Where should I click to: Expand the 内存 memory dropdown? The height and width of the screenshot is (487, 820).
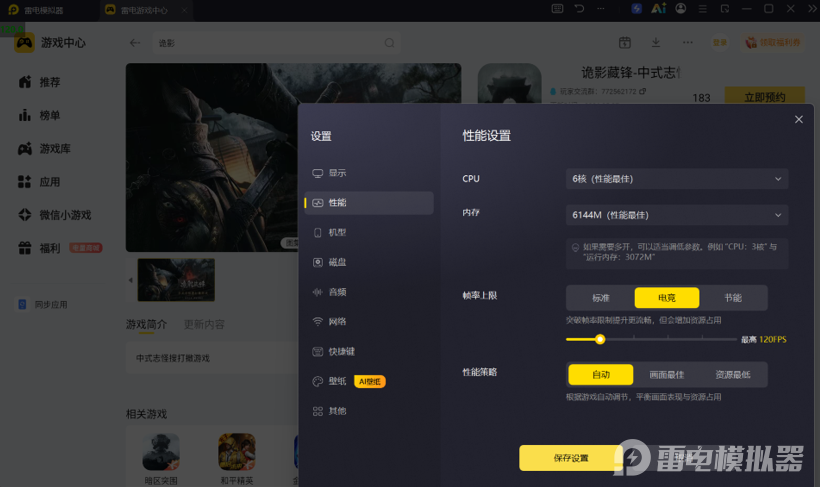(x=677, y=215)
